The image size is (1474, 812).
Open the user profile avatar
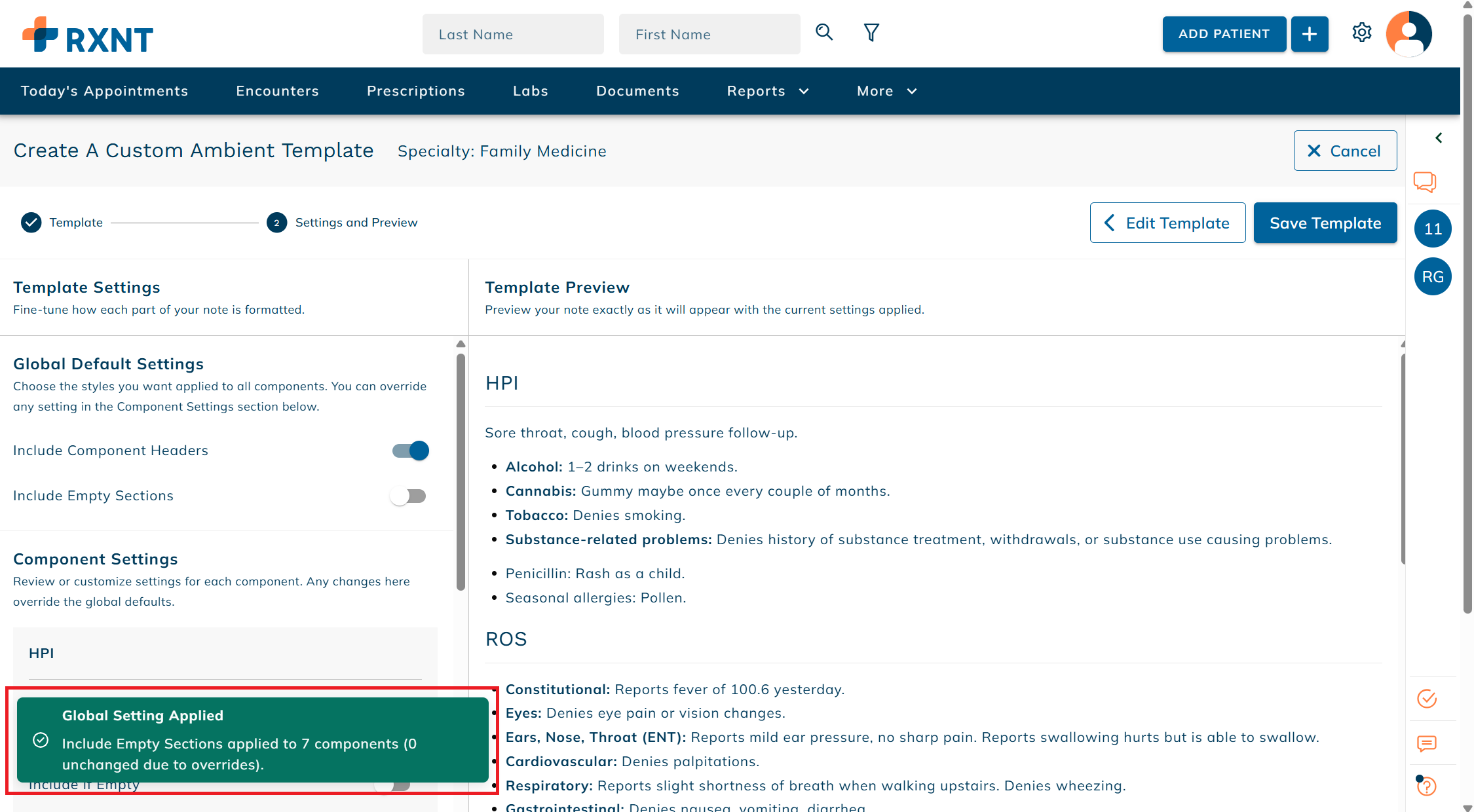[x=1408, y=34]
